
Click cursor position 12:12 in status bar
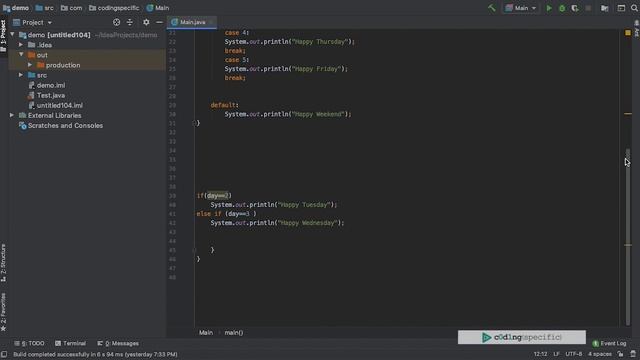[x=540, y=354]
